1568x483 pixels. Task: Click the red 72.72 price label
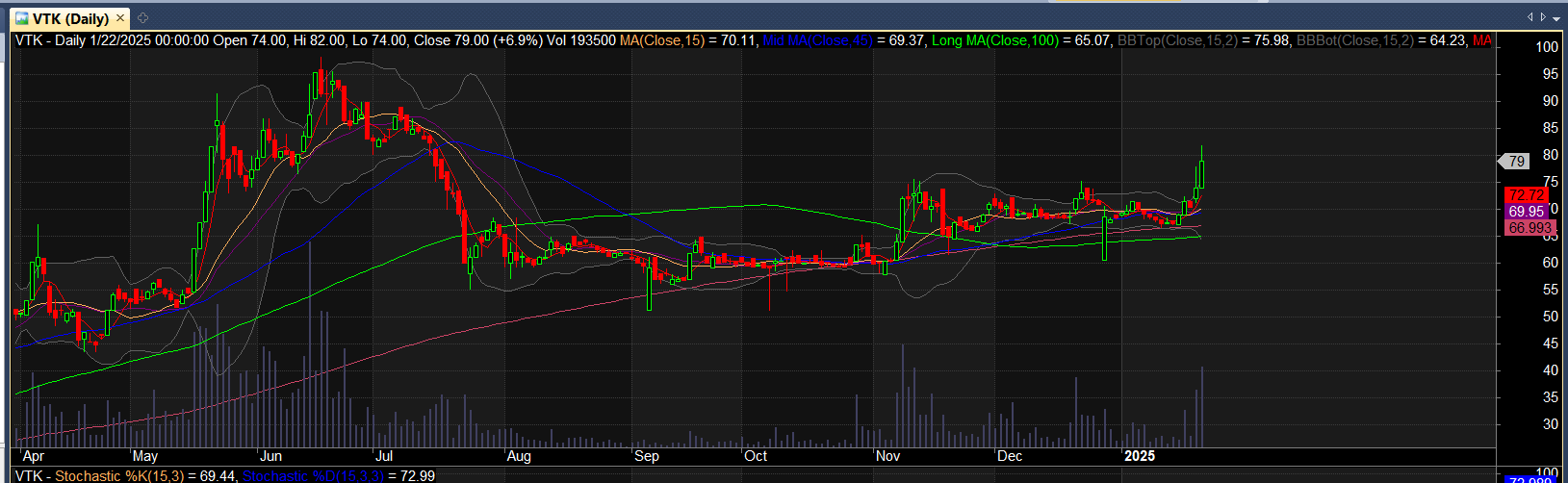pyautogui.click(x=1526, y=194)
